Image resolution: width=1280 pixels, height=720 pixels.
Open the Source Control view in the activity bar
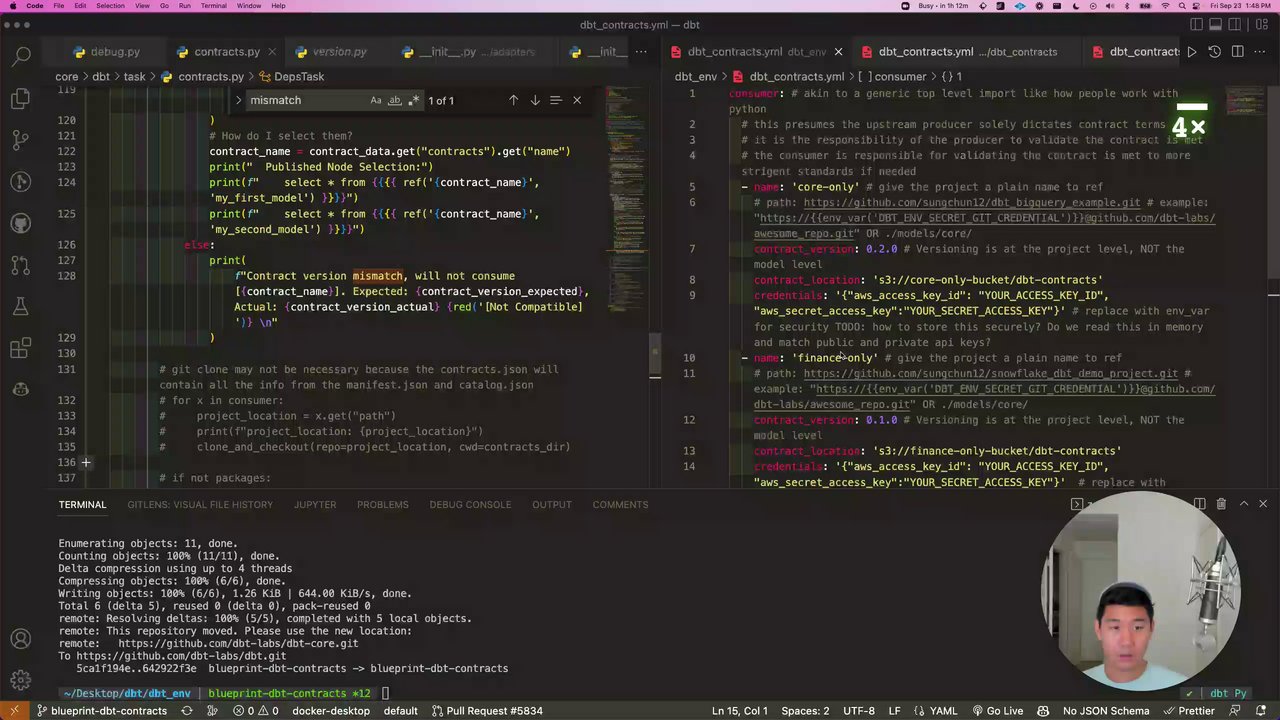click(x=21, y=140)
